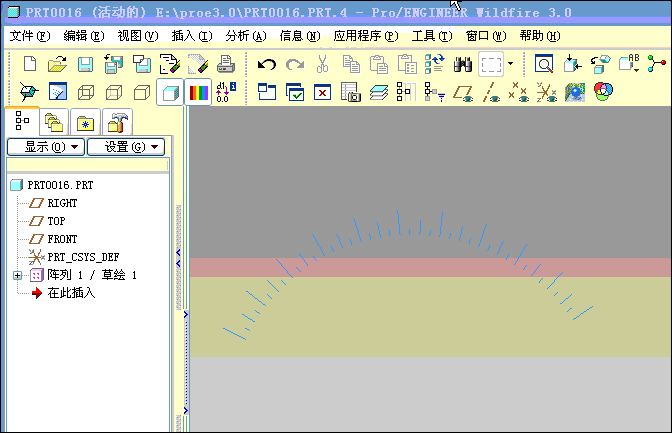Open the 应用程序(P) menu

tap(366, 36)
